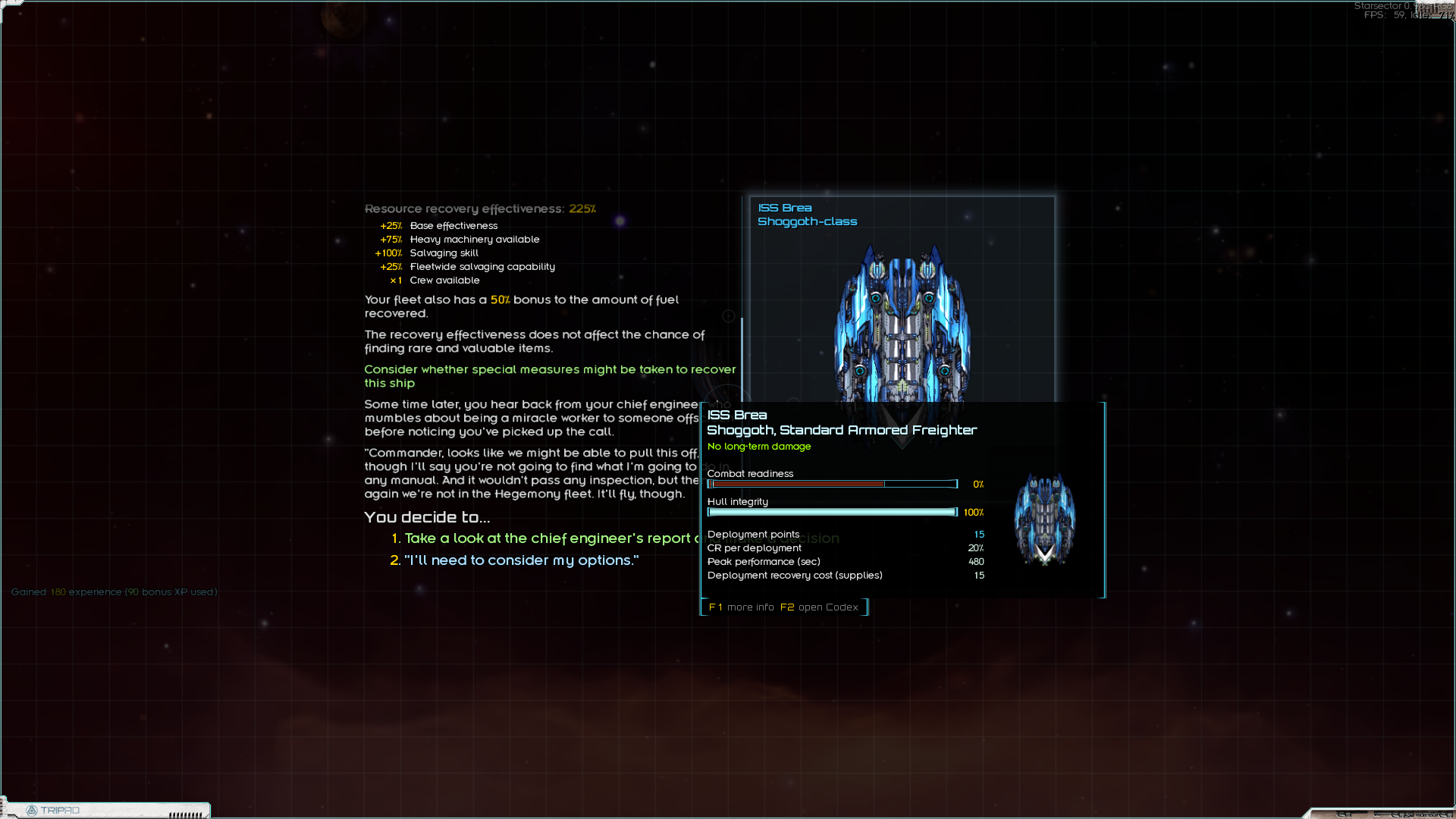Click small ship thumbnail in tooltip
This screenshot has height=819, width=1456.
[1044, 519]
